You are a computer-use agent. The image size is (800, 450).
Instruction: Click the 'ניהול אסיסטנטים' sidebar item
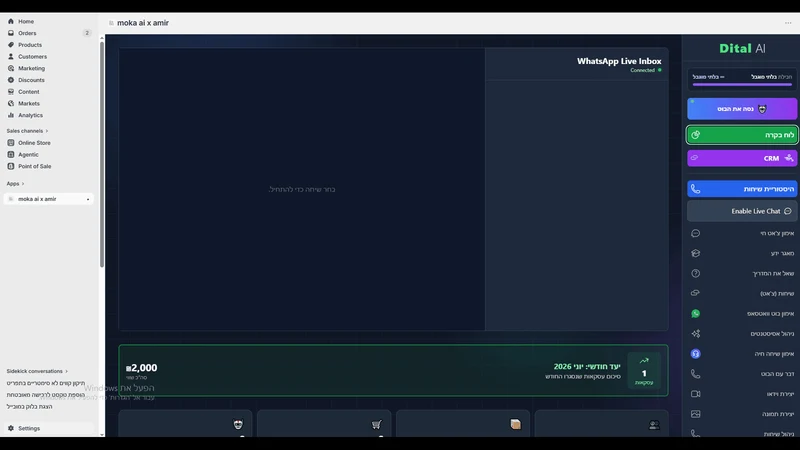coord(742,334)
